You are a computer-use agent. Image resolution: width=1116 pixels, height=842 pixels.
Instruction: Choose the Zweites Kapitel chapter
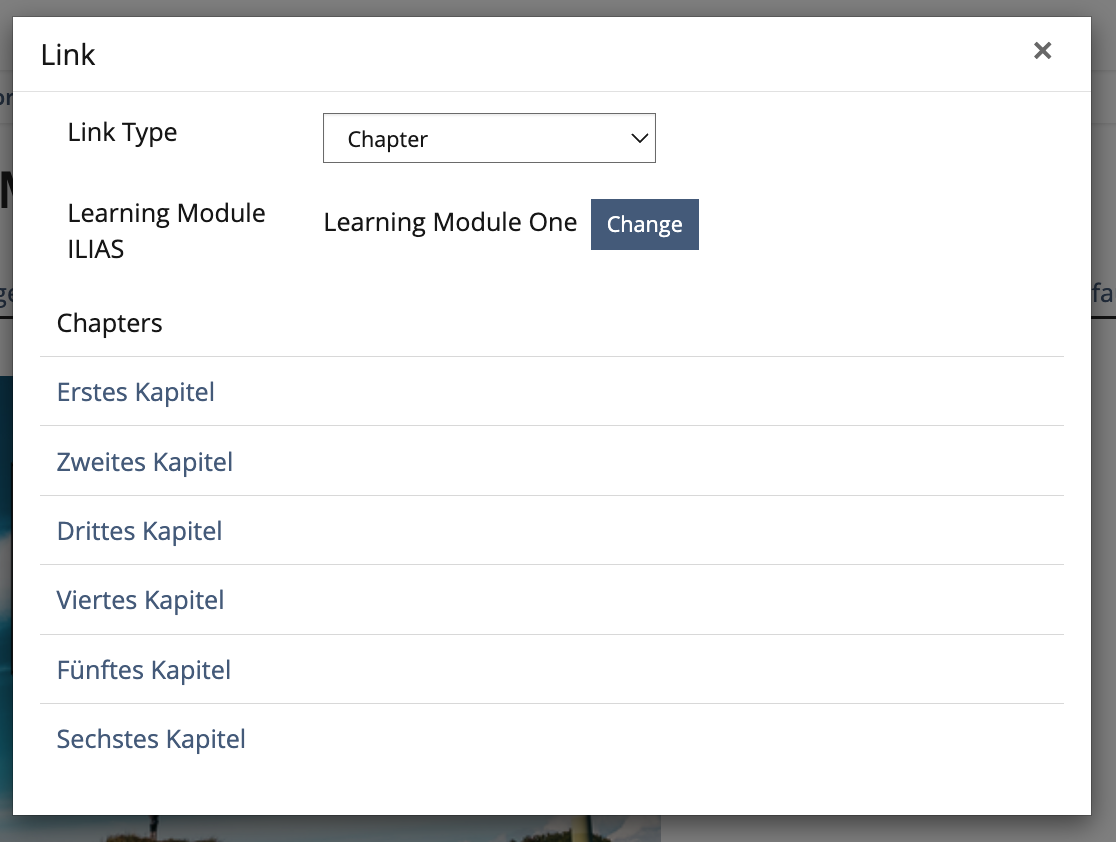coord(145,462)
